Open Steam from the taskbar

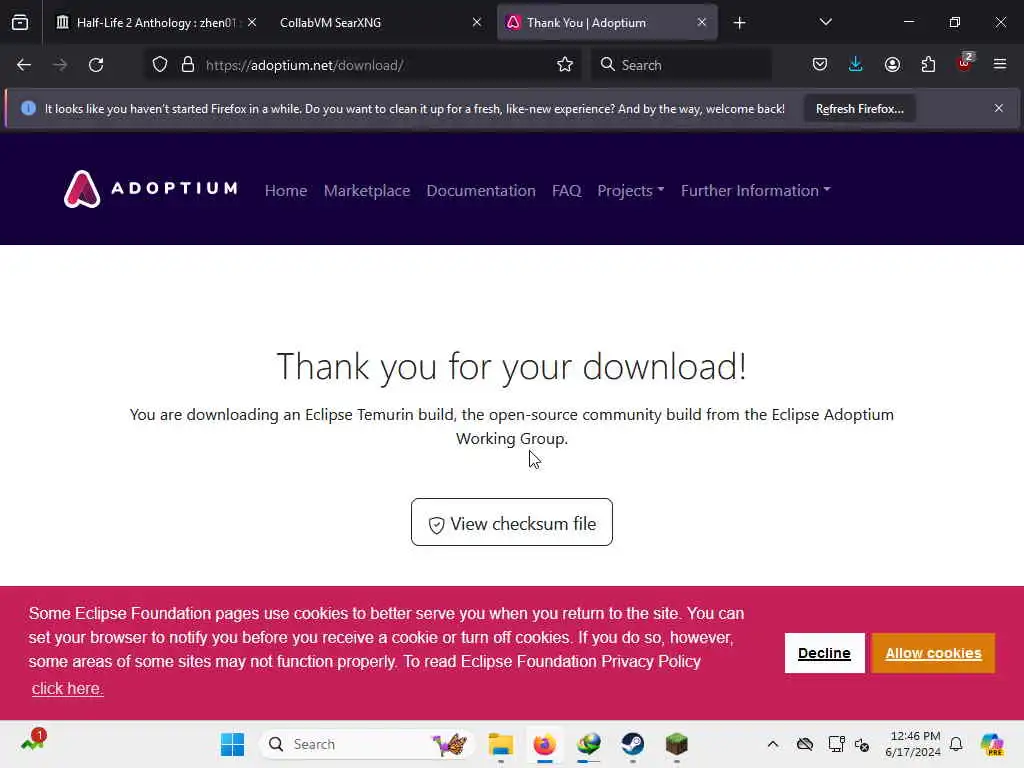coord(632,744)
